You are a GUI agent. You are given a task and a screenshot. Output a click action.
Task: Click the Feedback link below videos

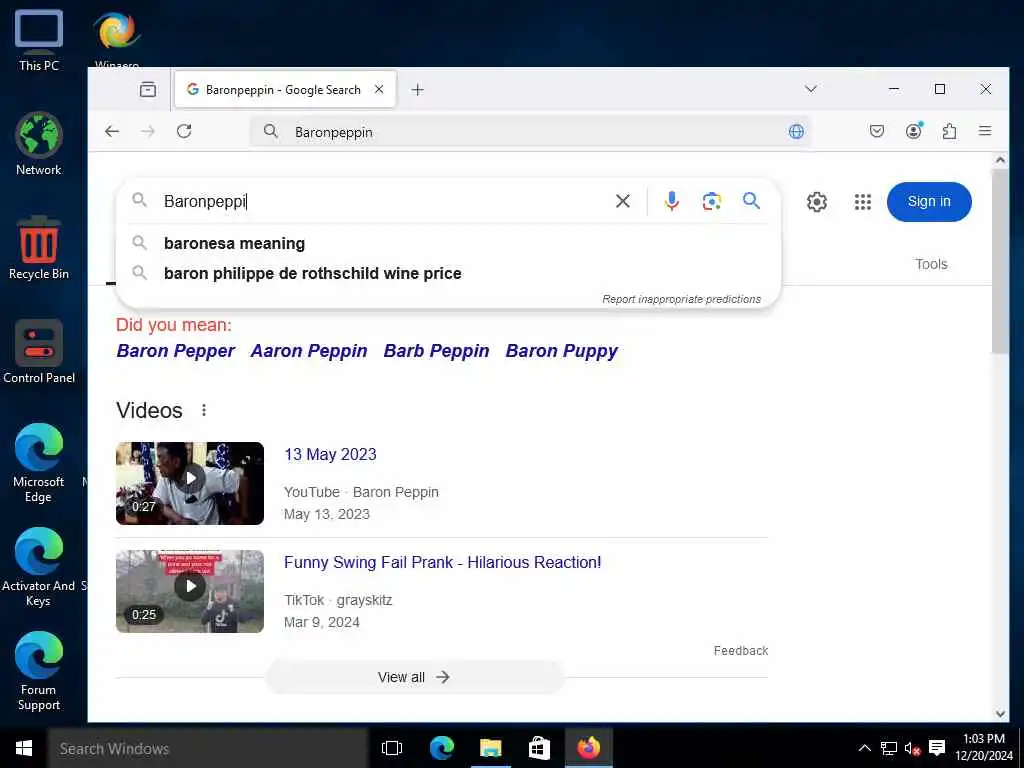coord(741,650)
